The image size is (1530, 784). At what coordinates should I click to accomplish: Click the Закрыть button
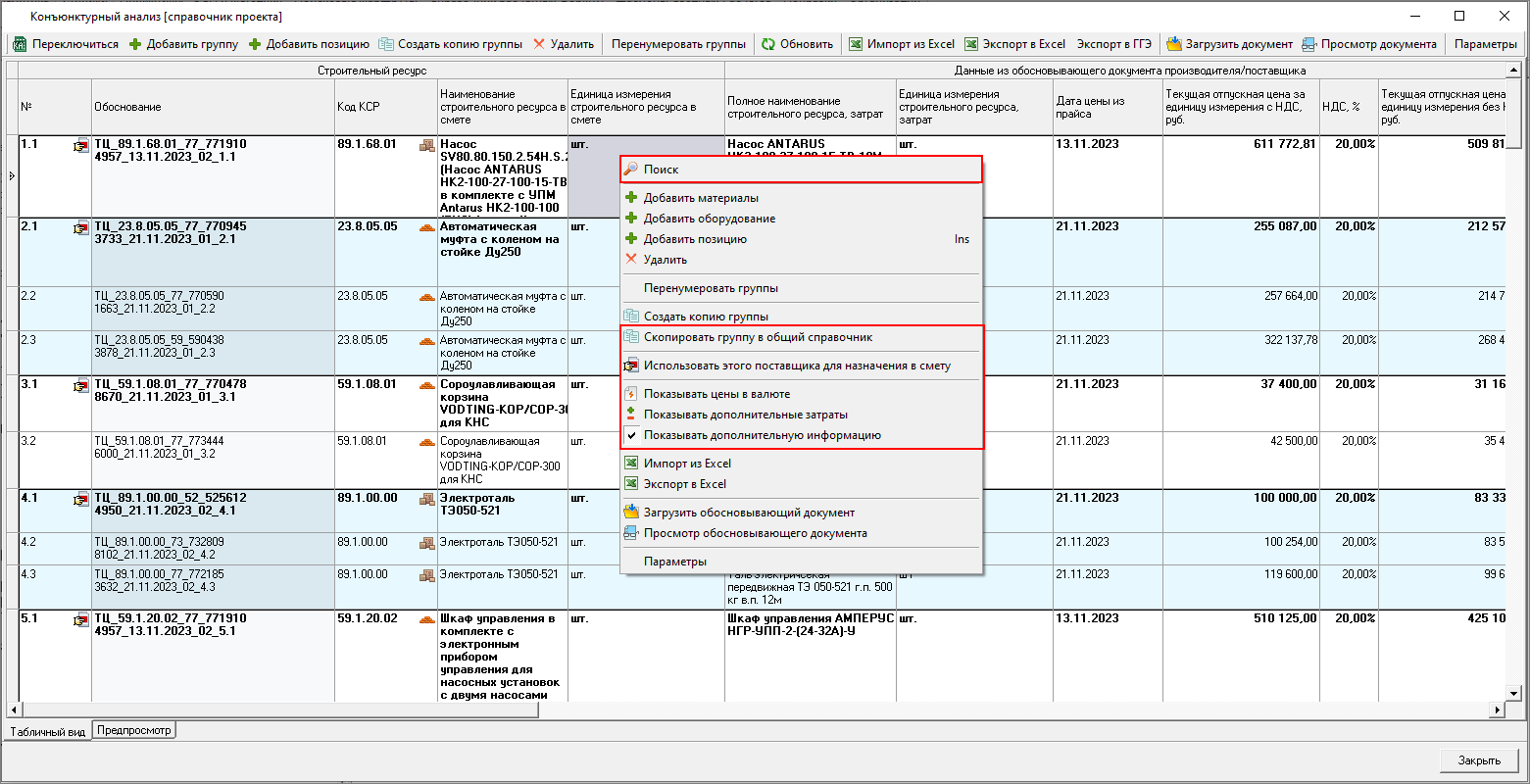point(1478,760)
